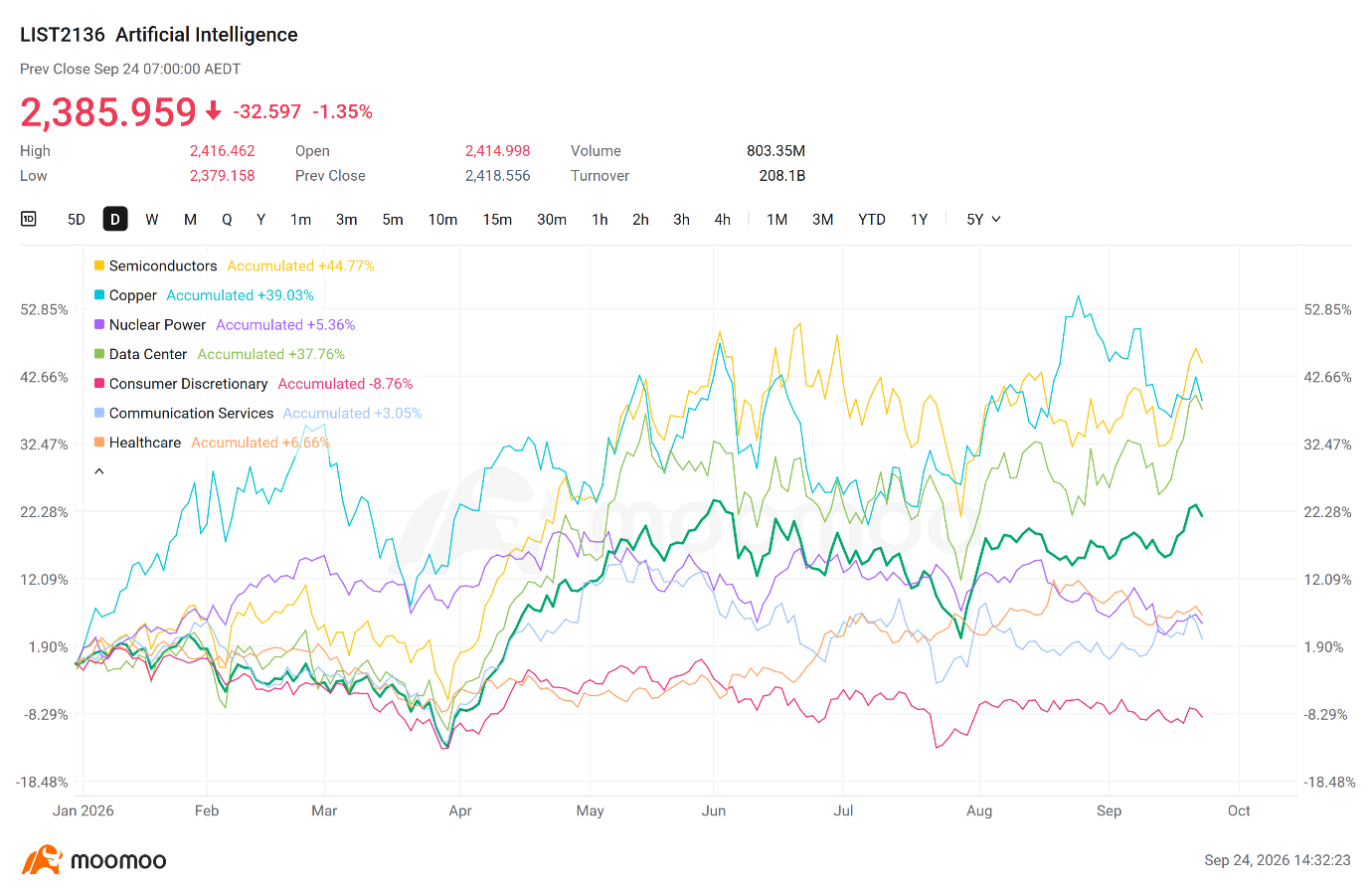This screenshot has width=1372, height=893.
Task: Click the Consumer Discretionary pink swatch
Action: 99,383
